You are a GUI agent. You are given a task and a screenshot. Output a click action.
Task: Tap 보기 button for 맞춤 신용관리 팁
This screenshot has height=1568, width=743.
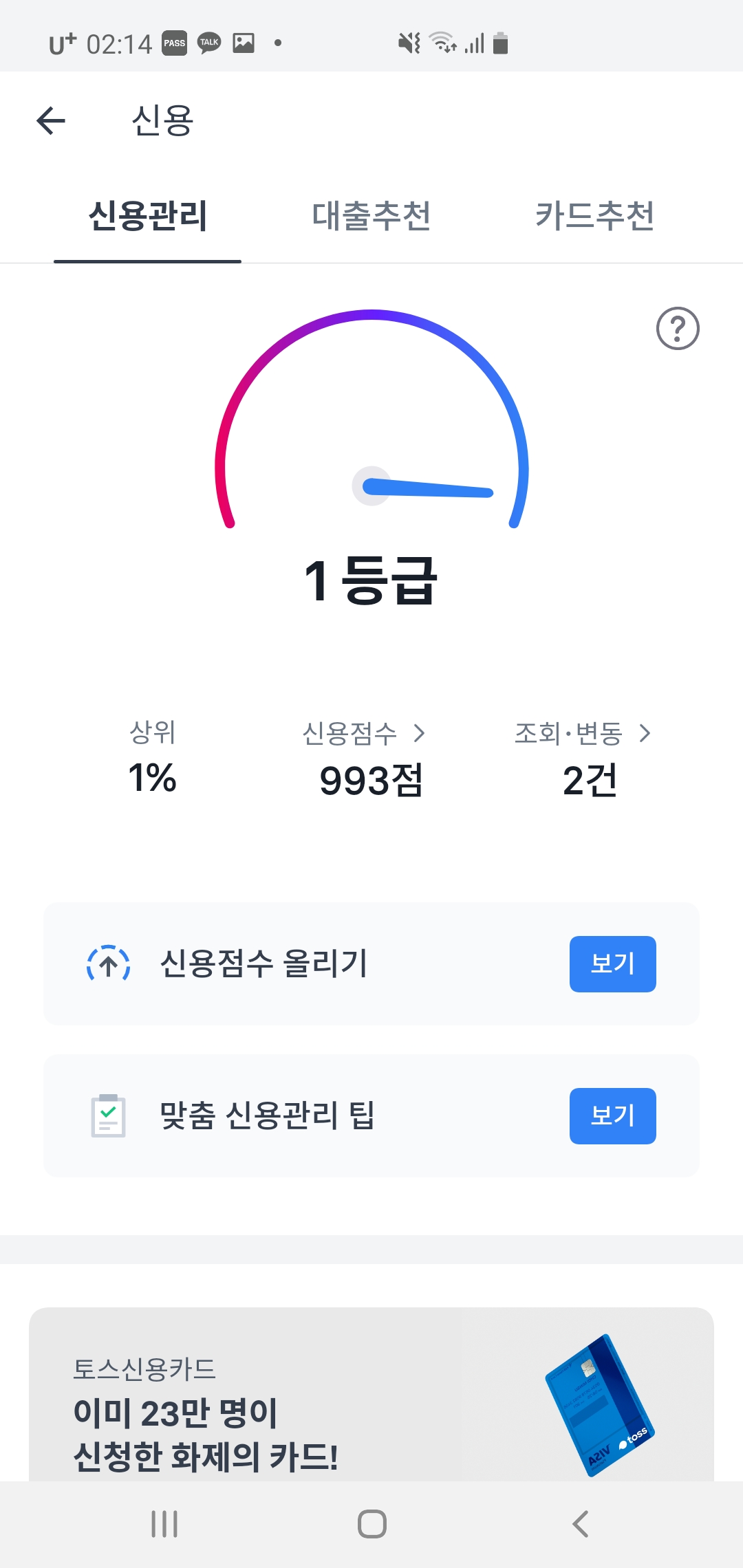[612, 1115]
